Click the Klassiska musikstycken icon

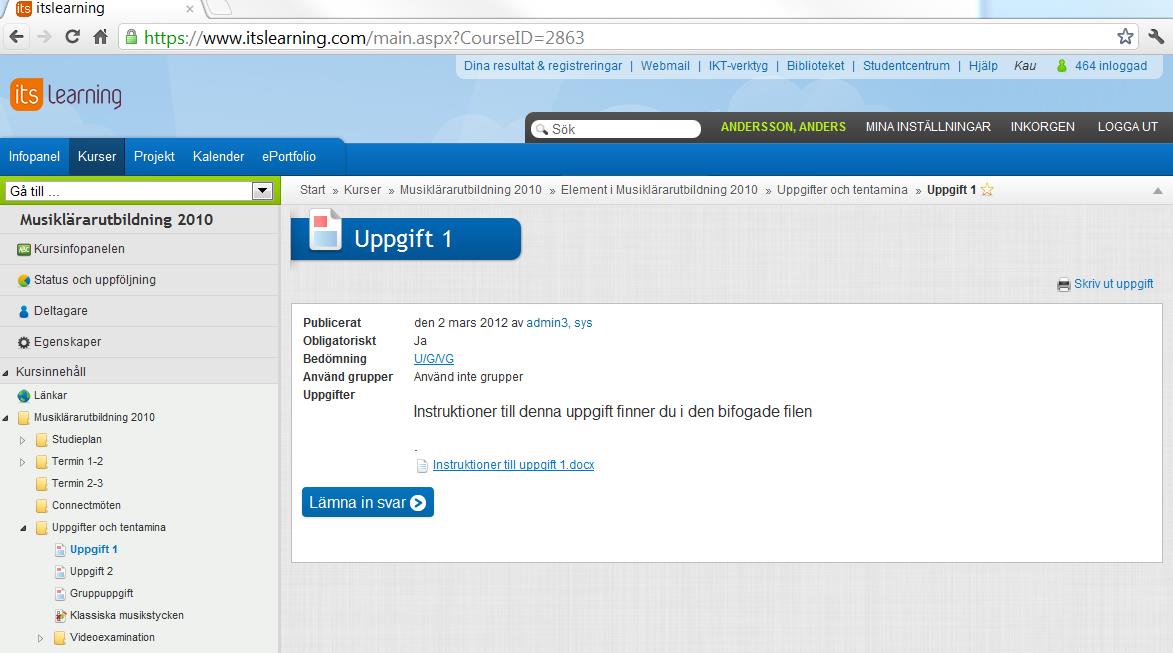[x=61, y=616]
